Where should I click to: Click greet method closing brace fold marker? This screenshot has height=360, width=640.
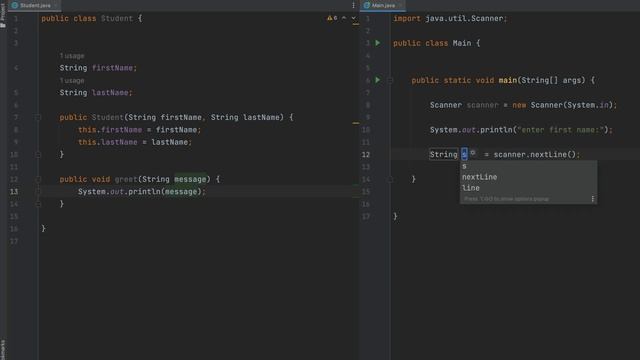(x=38, y=204)
